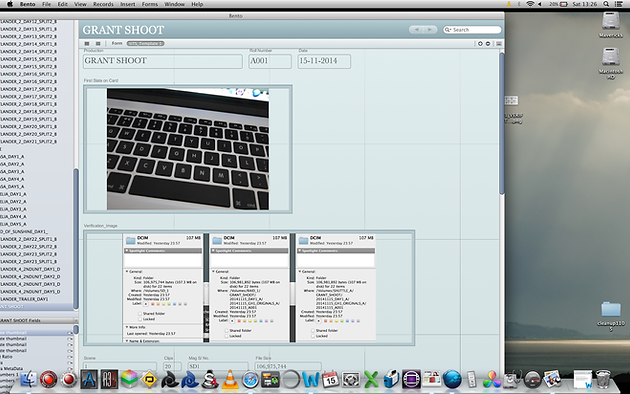Screen dimensions: 630x394
Task: Go to the previous record arrow
Action: (417, 30)
